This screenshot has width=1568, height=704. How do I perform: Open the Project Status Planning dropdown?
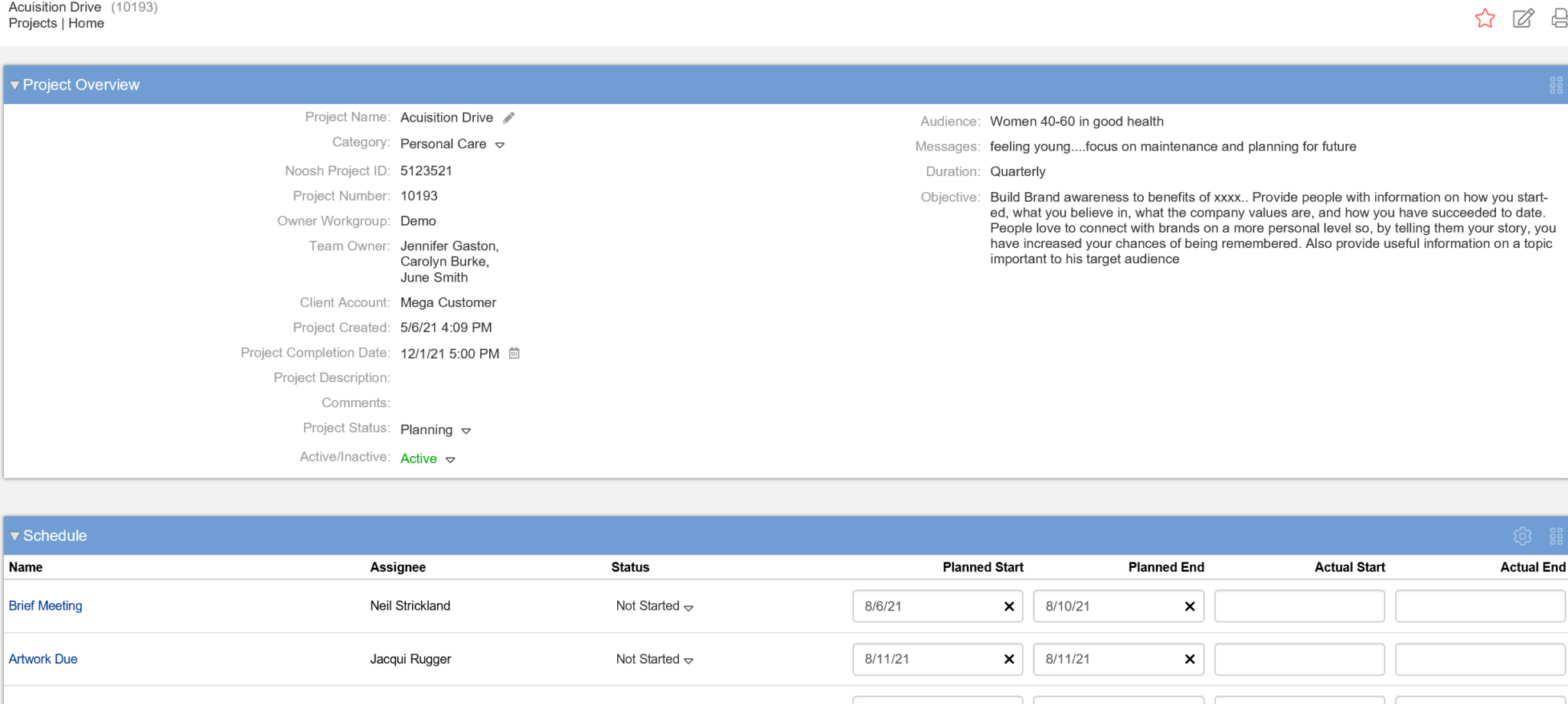click(466, 431)
